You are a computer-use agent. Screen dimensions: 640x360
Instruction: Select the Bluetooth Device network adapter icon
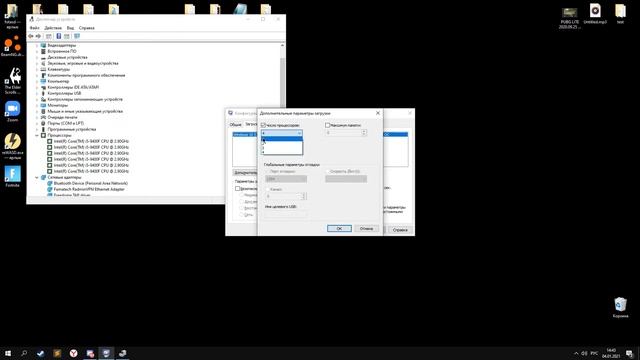(50, 183)
